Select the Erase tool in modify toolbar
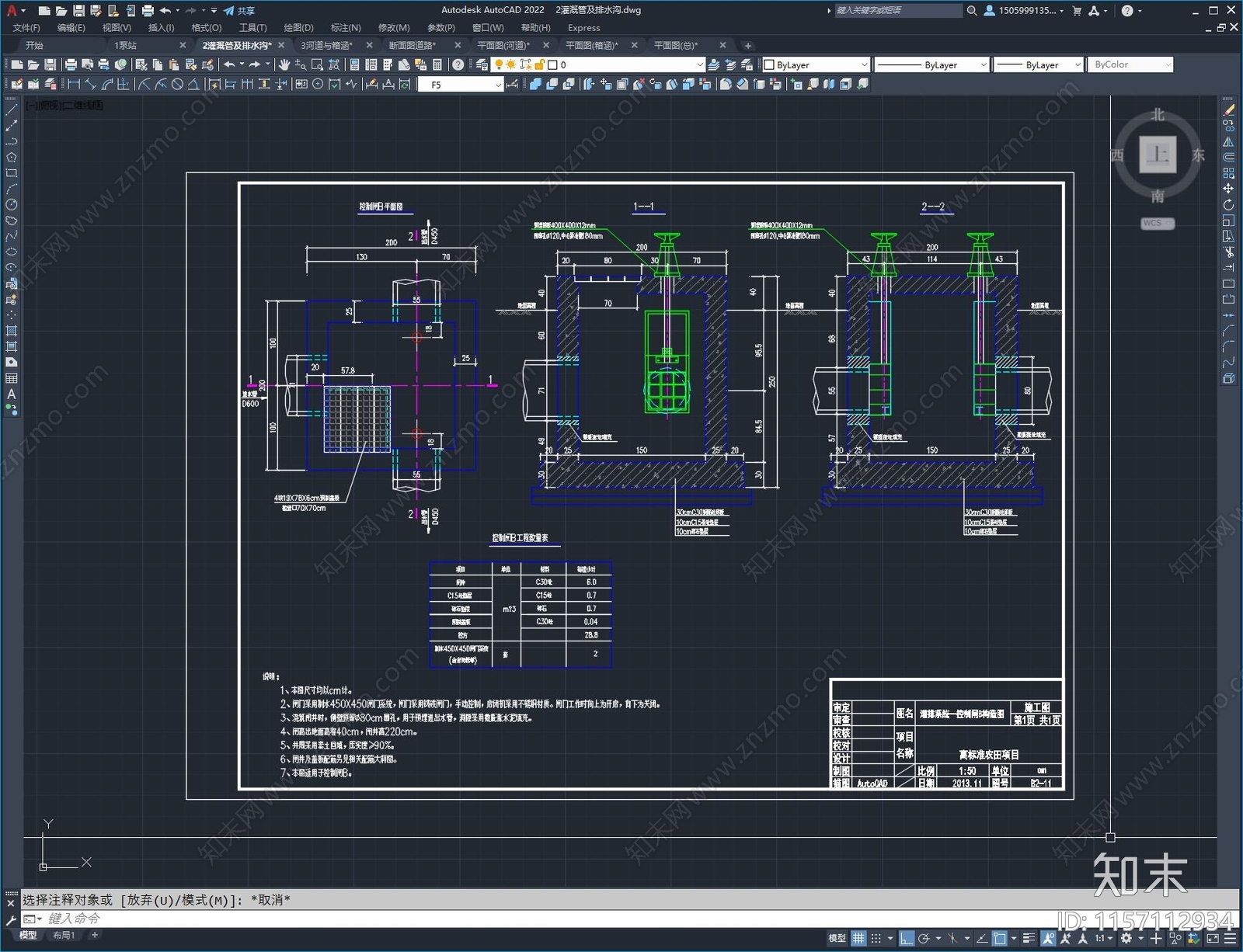This screenshot has width=1243, height=952. [1228, 110]
